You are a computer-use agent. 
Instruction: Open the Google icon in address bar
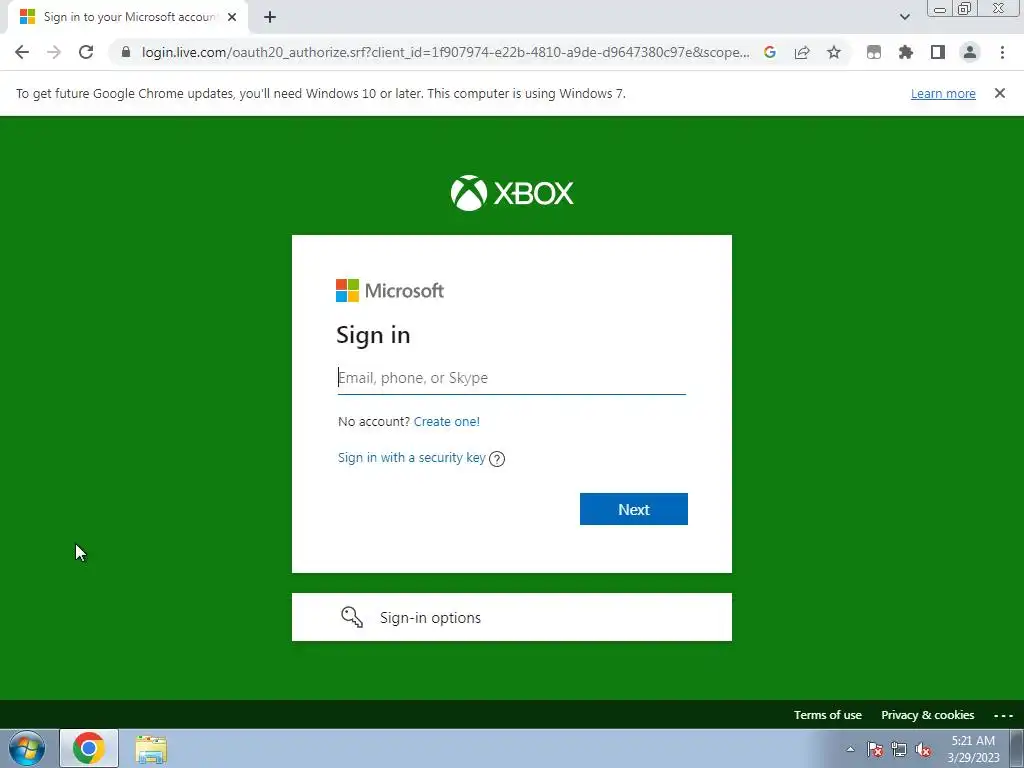point(770,52)
